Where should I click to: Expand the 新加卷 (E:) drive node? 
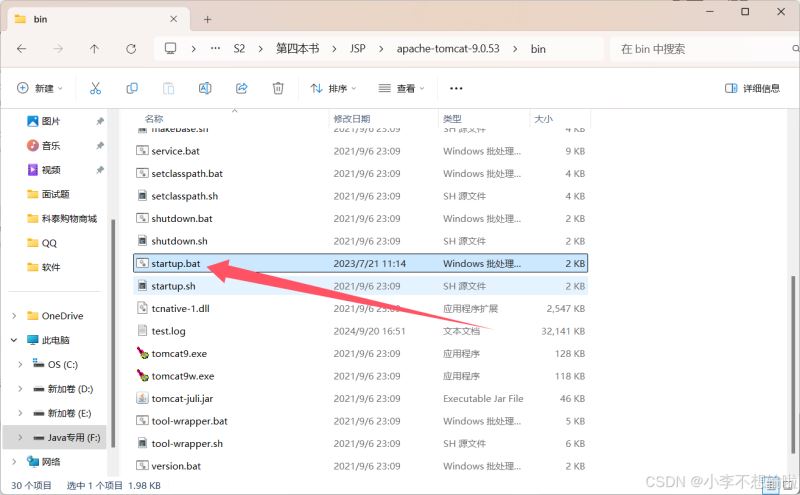pos(20,413)
